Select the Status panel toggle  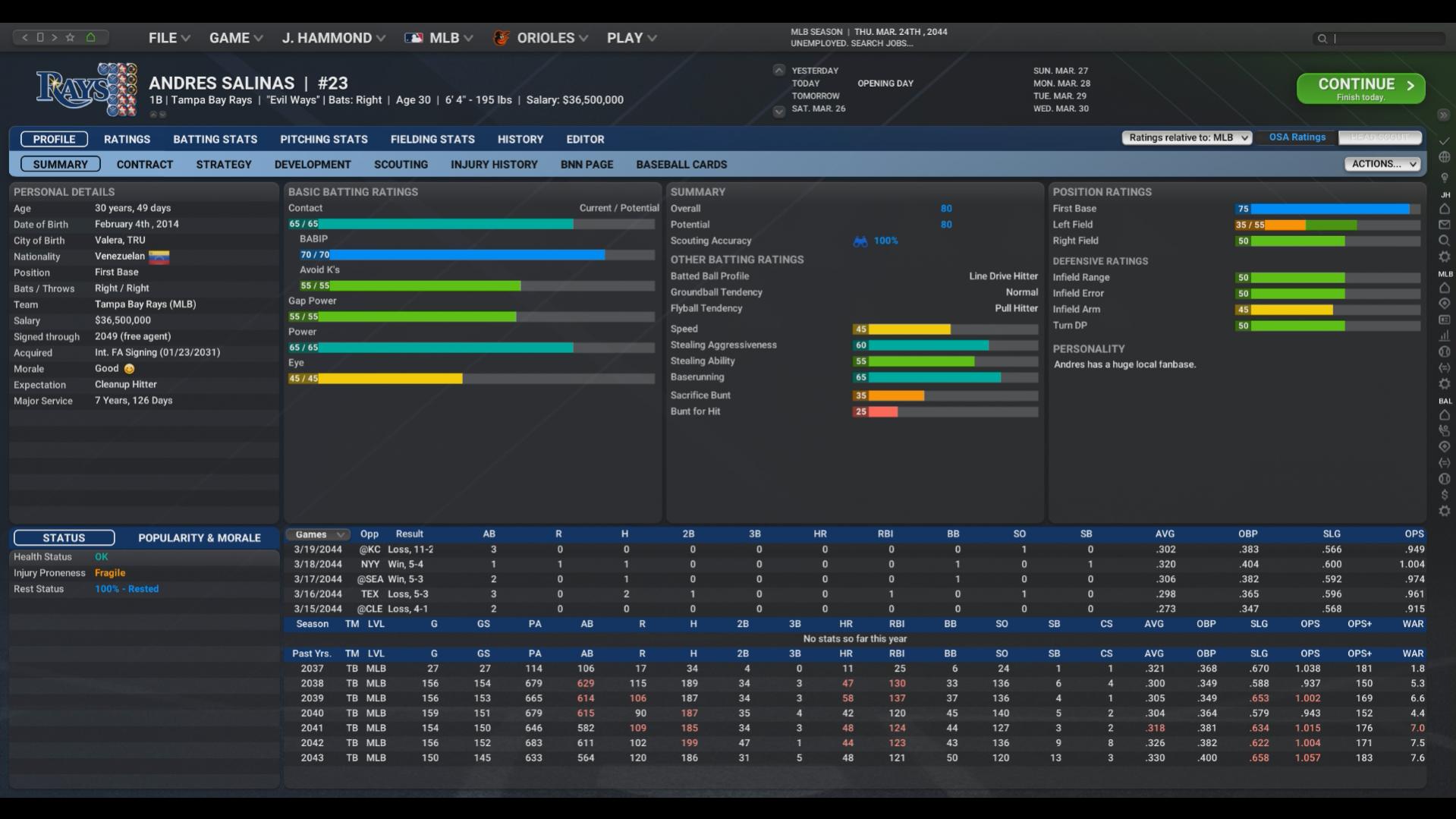point(64,537)
